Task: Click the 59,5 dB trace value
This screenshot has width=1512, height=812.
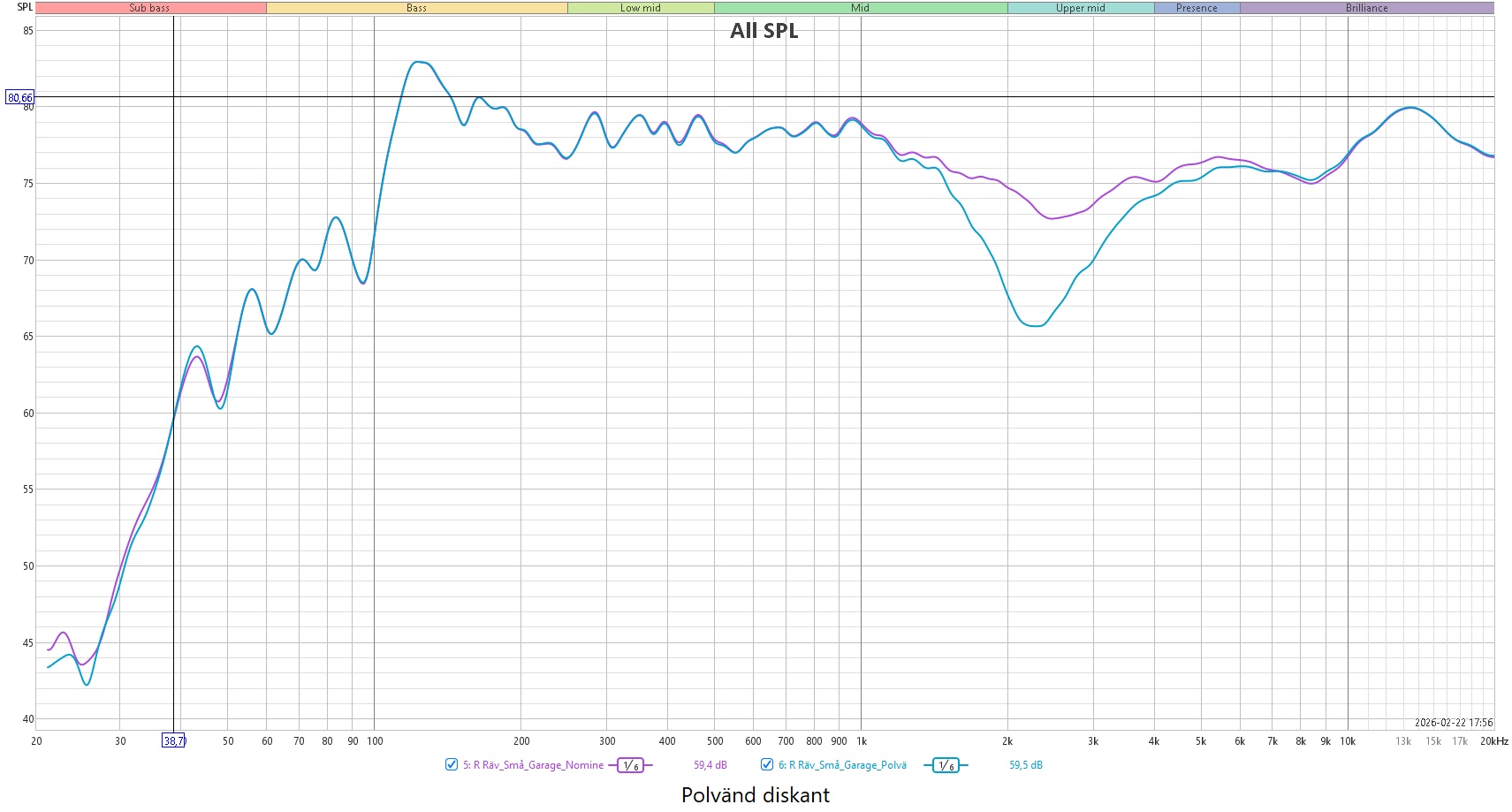Action: click(x=1025, y=765)
